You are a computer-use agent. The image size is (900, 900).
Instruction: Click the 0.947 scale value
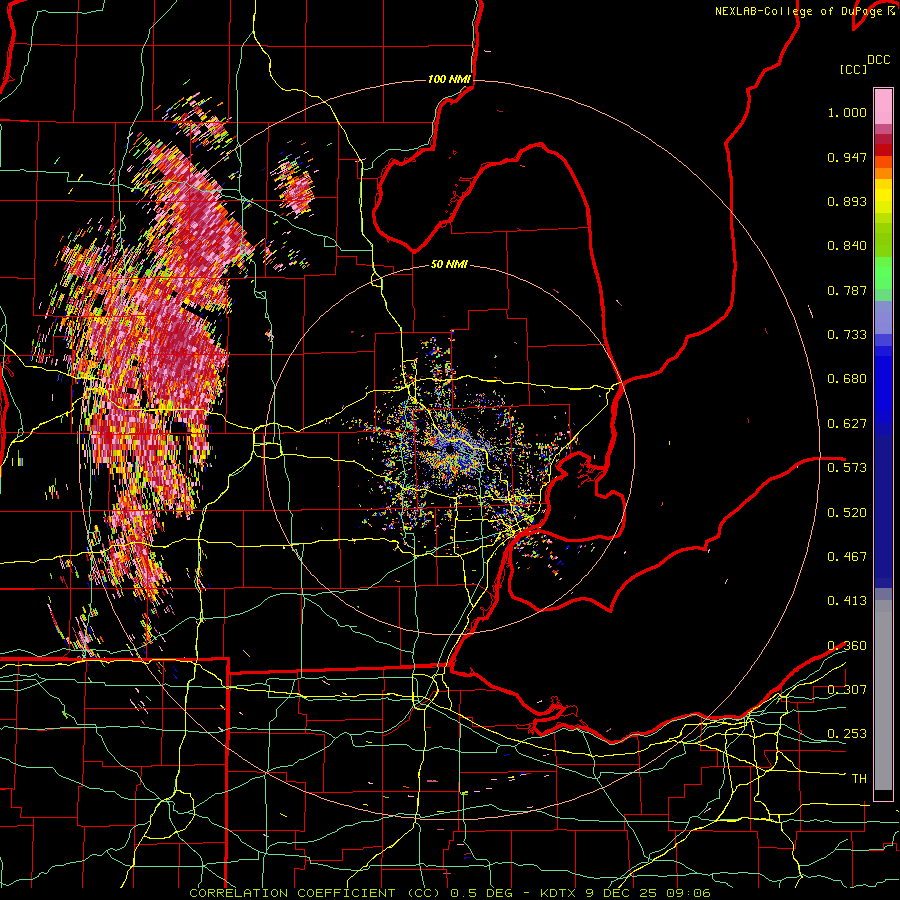[847, 157]
